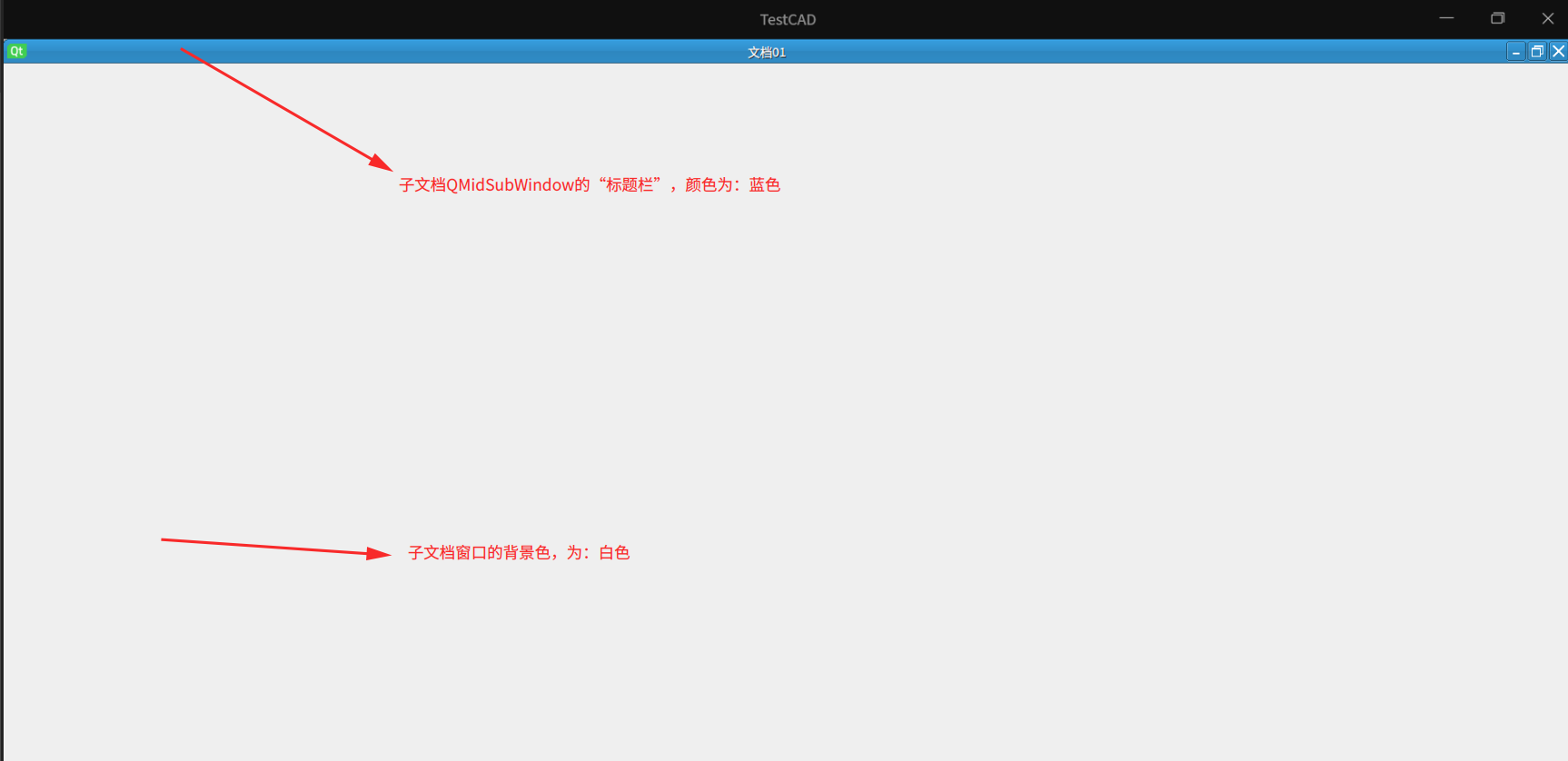Minimize the TestCAD main window
This screenshot has width=1568, height=761.
point(1446,18)
